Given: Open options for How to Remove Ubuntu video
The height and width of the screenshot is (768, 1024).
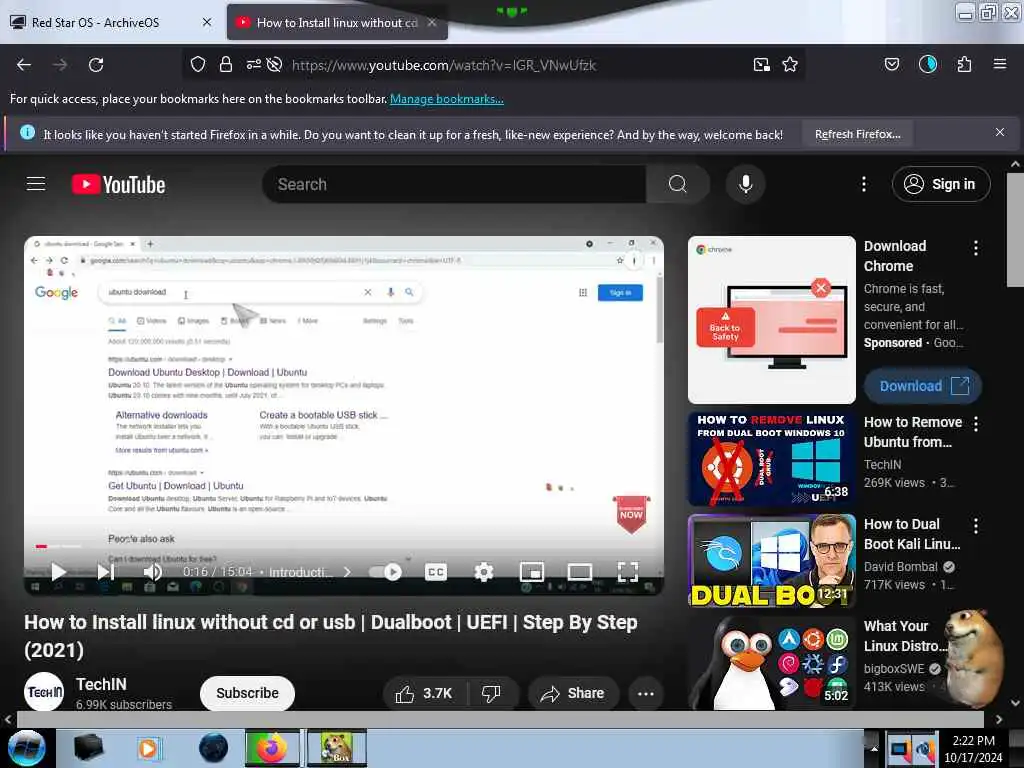Looking at the screenshot, I should 976,424.
